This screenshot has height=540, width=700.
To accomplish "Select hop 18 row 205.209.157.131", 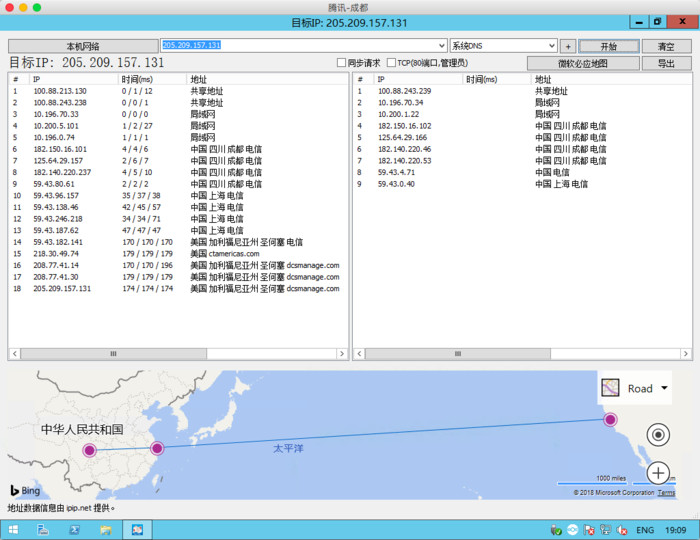I will point(178,288).
